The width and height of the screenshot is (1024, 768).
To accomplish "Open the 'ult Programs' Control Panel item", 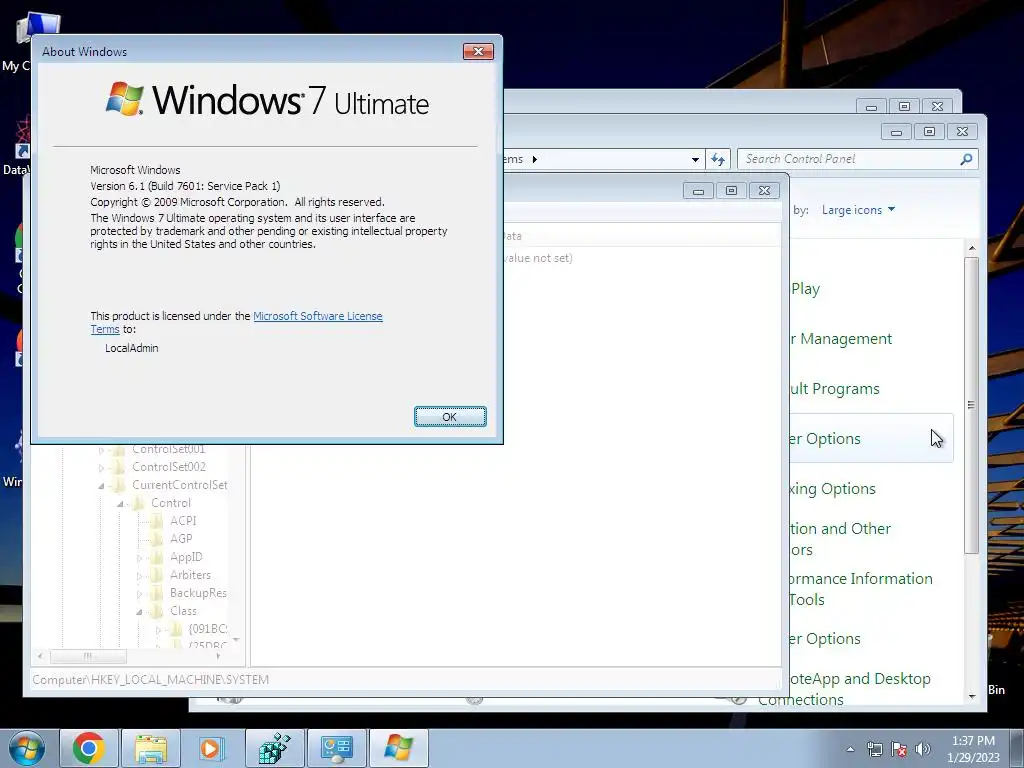I will [835, 389].
